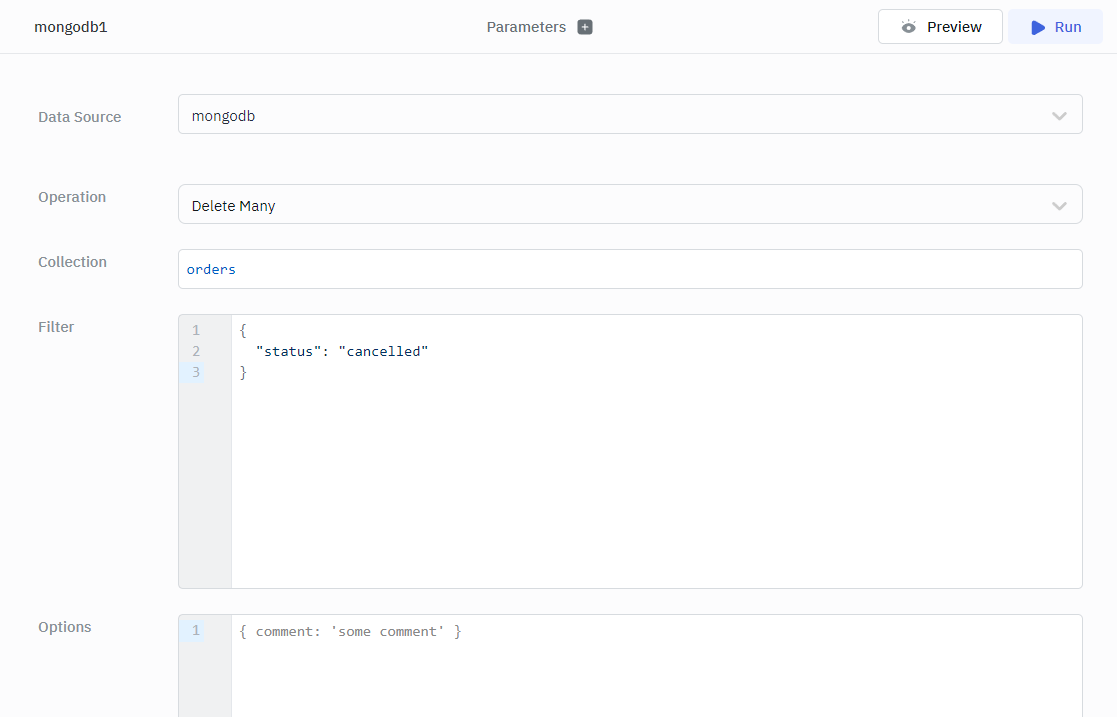Viewport: 1117px width, 717px height.
Task: Select the mongodb value in Data Source
Action: 224,116
